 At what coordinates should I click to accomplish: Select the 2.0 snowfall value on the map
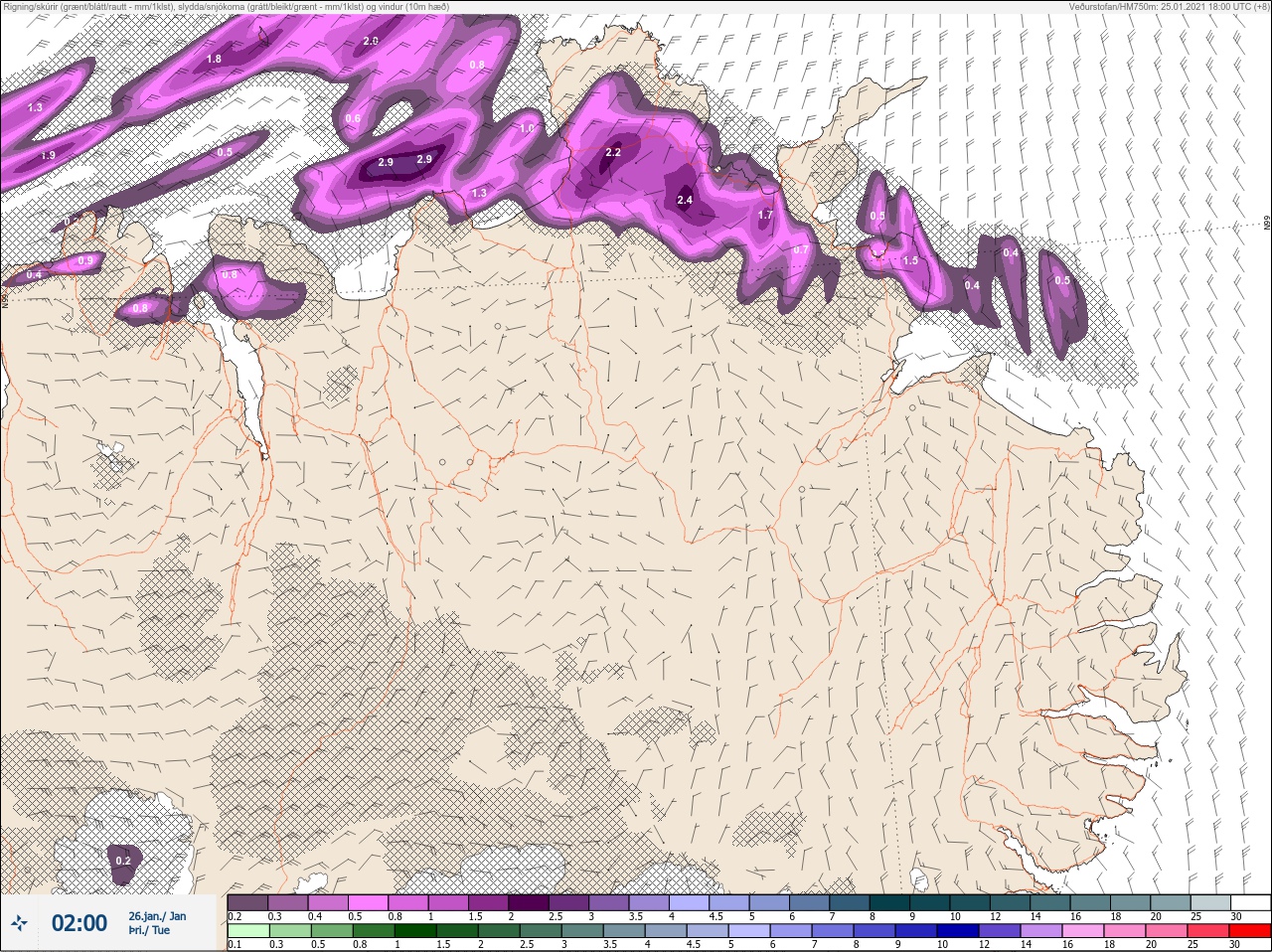click(371, 41)
